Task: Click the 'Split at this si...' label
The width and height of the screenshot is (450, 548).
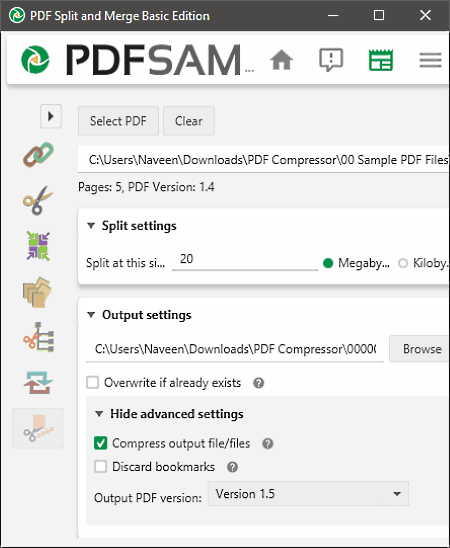Action: point(125,263)
